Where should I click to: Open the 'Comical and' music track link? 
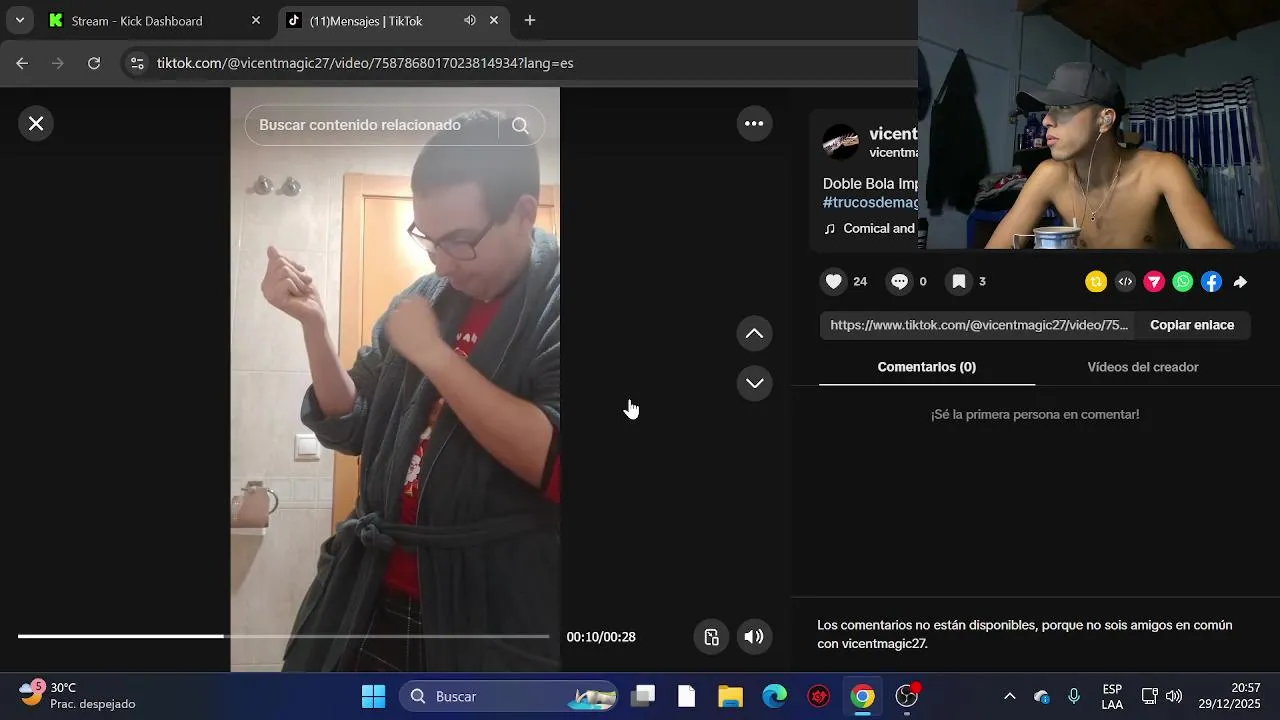tap(870, 228)
